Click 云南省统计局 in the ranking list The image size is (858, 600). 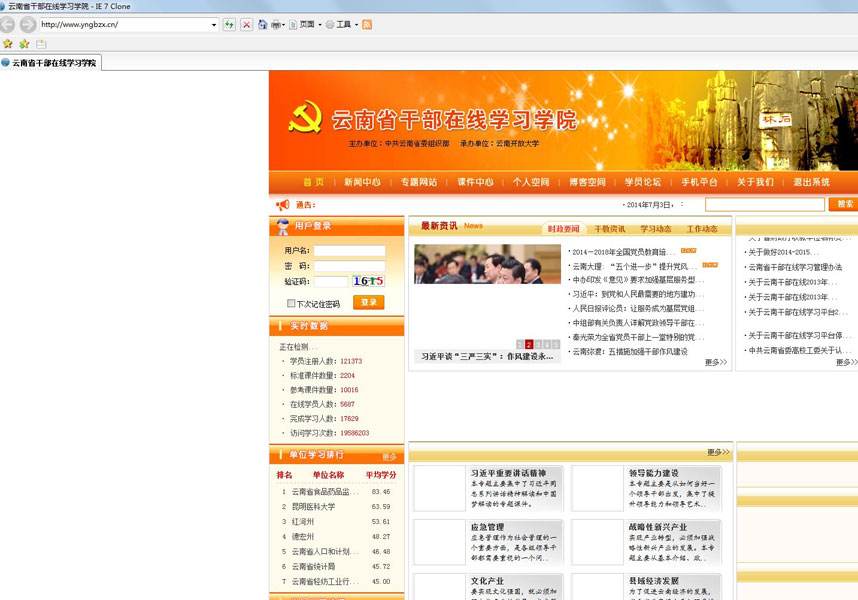tap(314, 567)
